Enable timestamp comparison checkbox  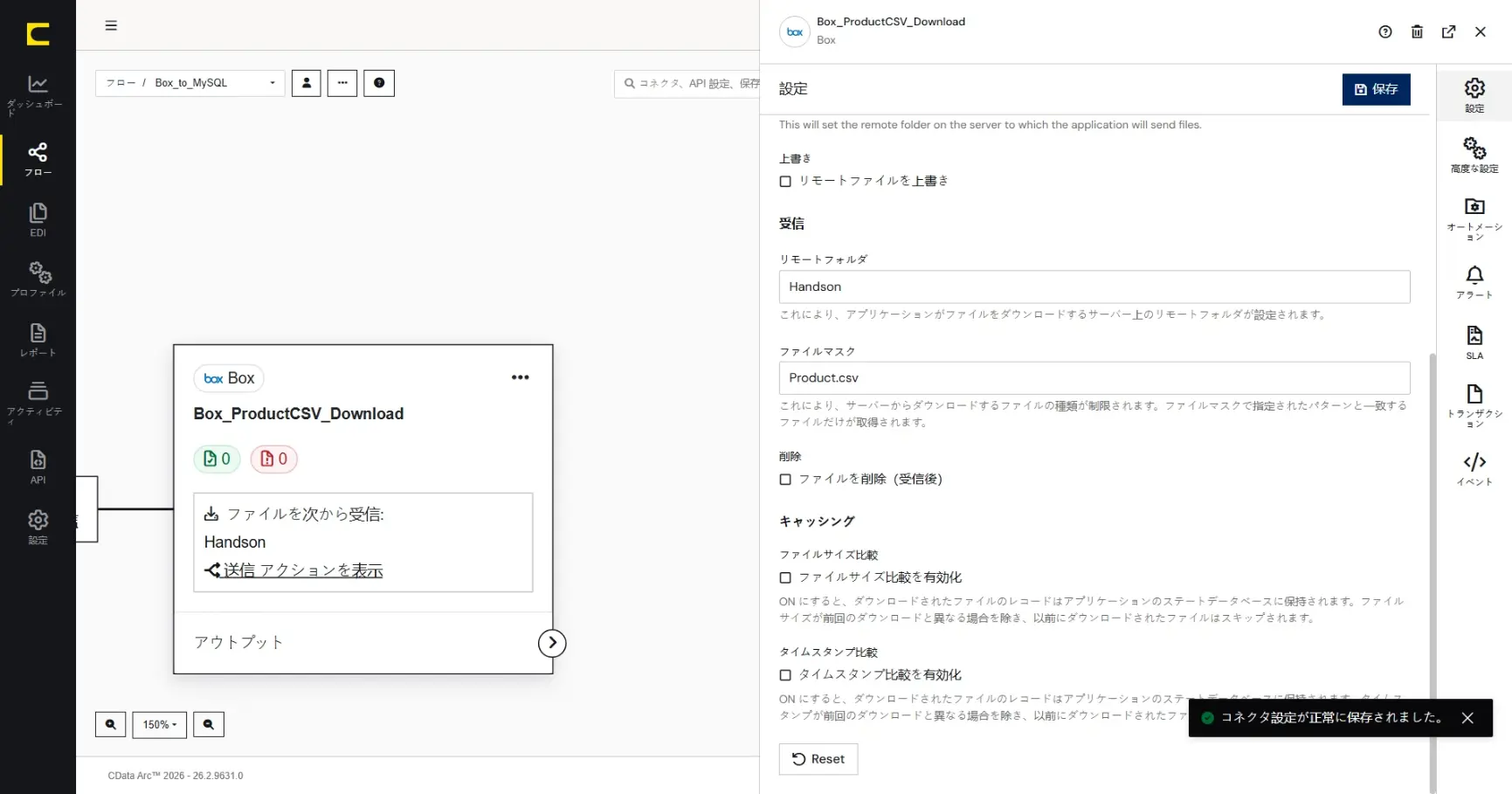785,675
